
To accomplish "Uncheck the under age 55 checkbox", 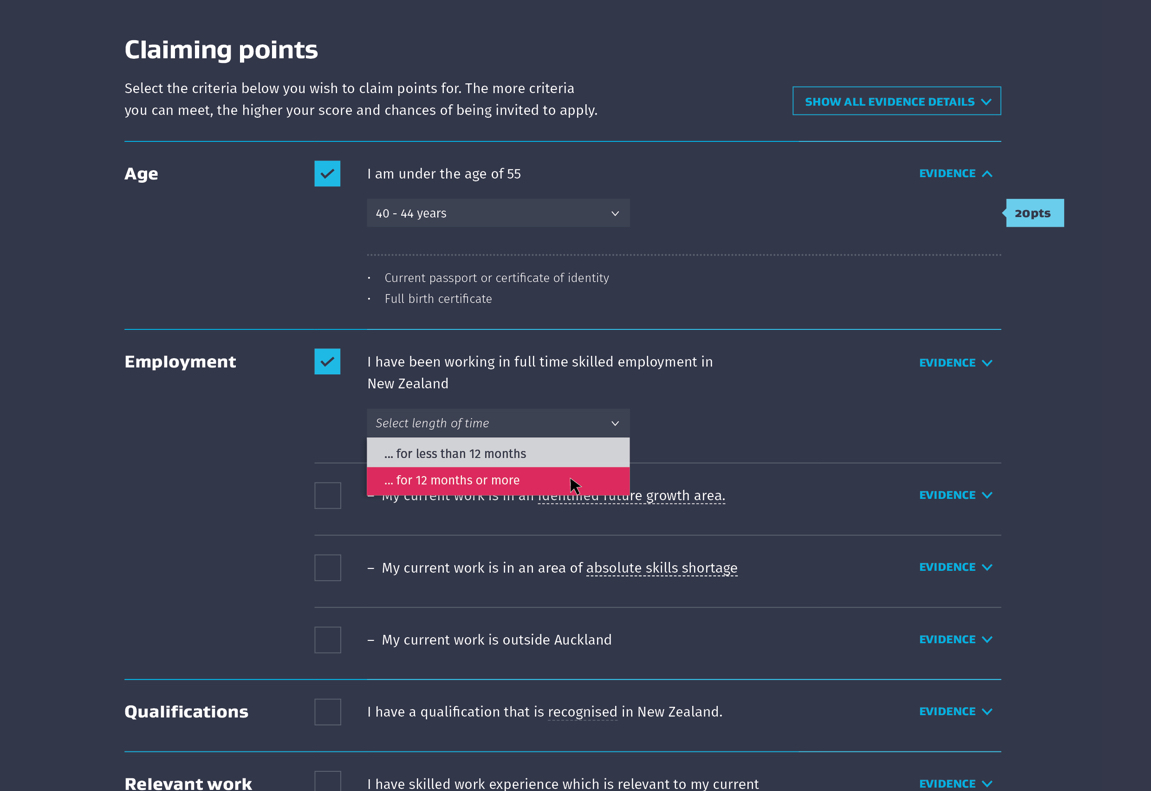I will coord(327,174).
